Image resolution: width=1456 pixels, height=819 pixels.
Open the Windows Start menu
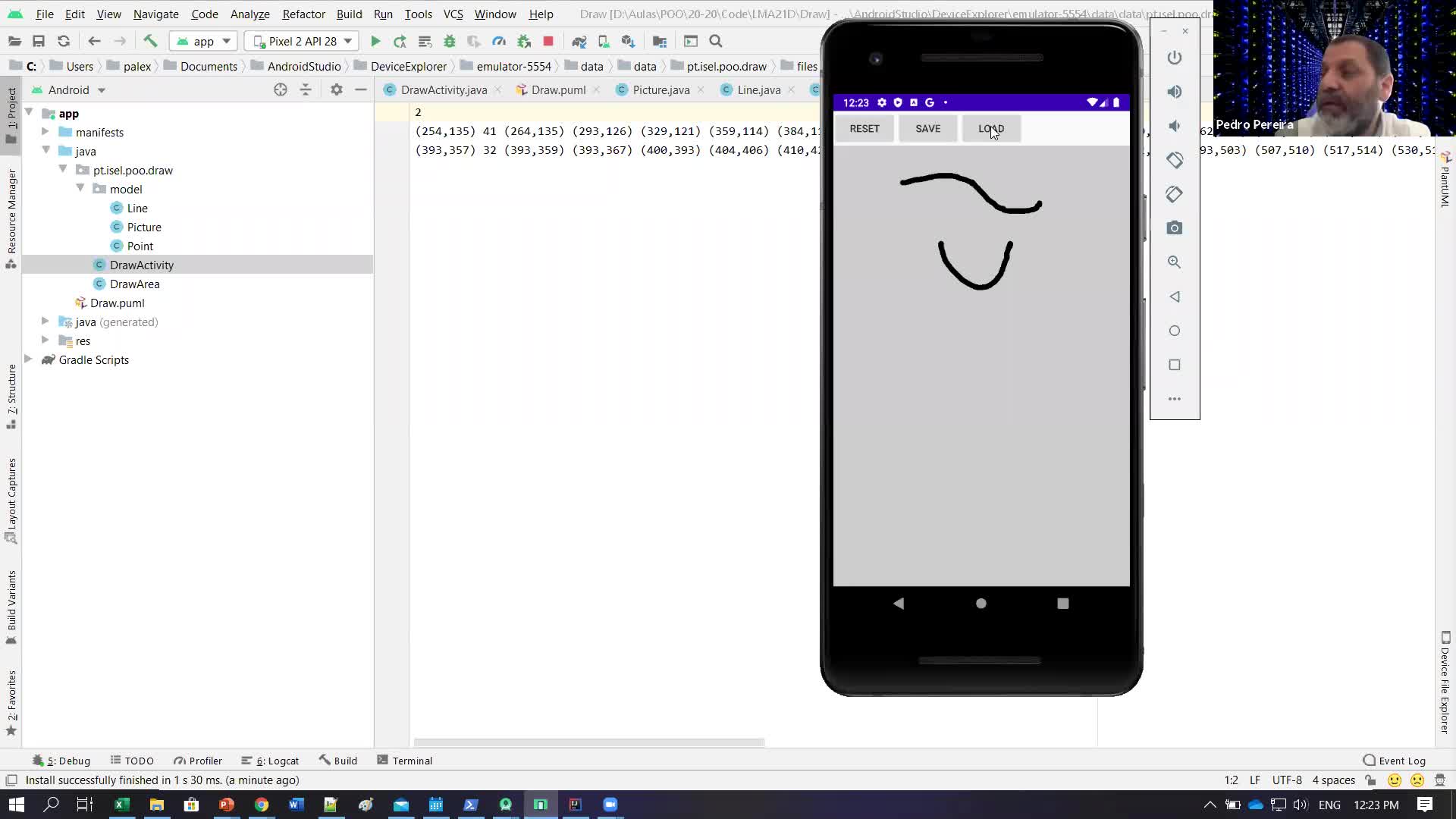[x=16, y=805]
